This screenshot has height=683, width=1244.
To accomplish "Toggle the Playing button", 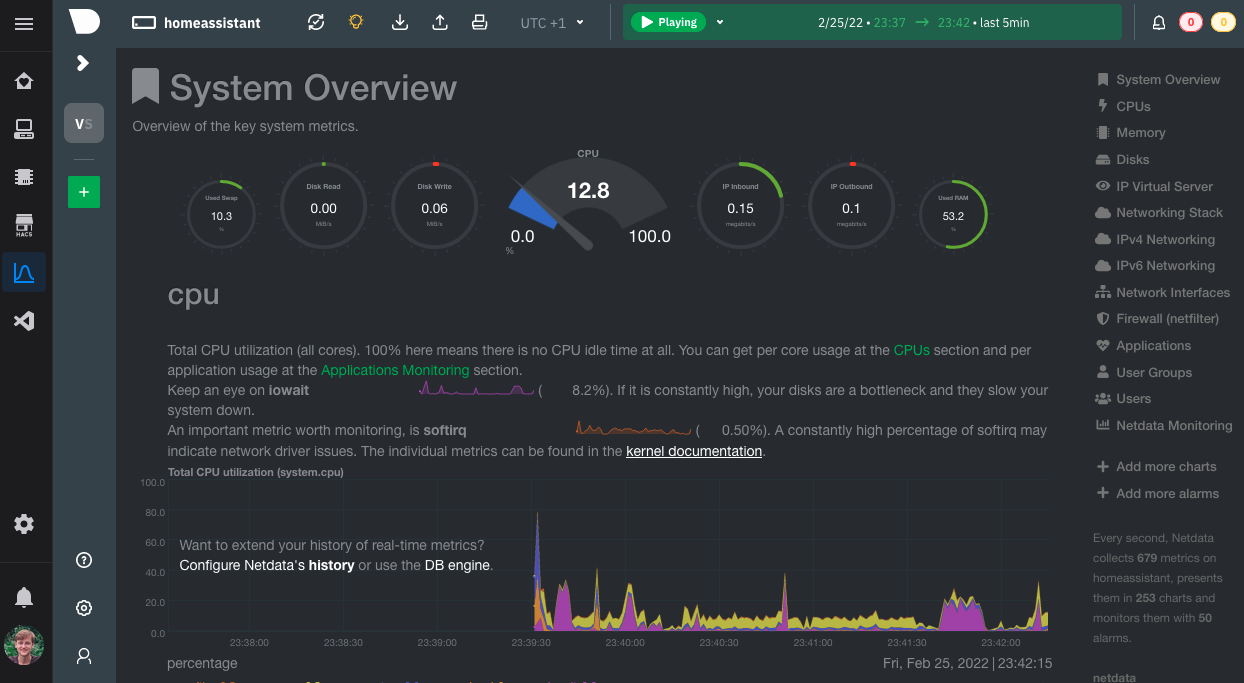I will click(x=668, y=22).
